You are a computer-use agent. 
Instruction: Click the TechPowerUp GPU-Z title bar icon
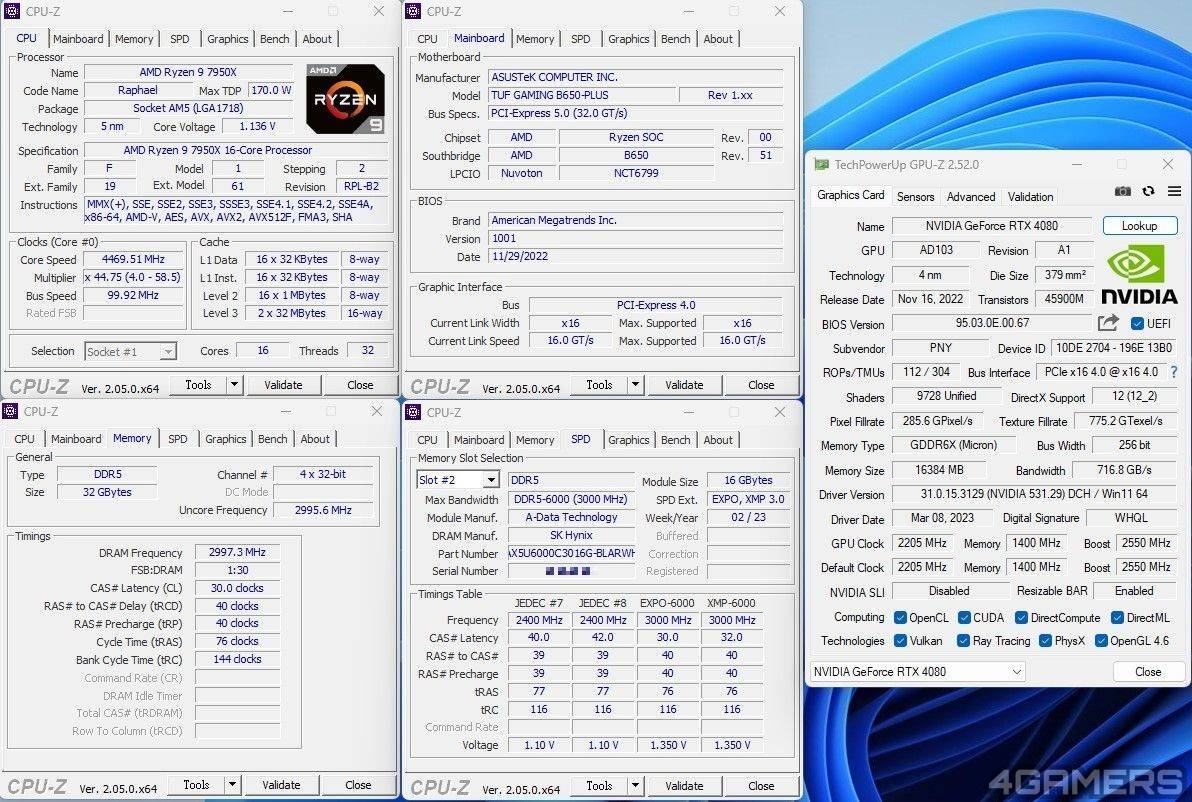[x=821, y=165]
